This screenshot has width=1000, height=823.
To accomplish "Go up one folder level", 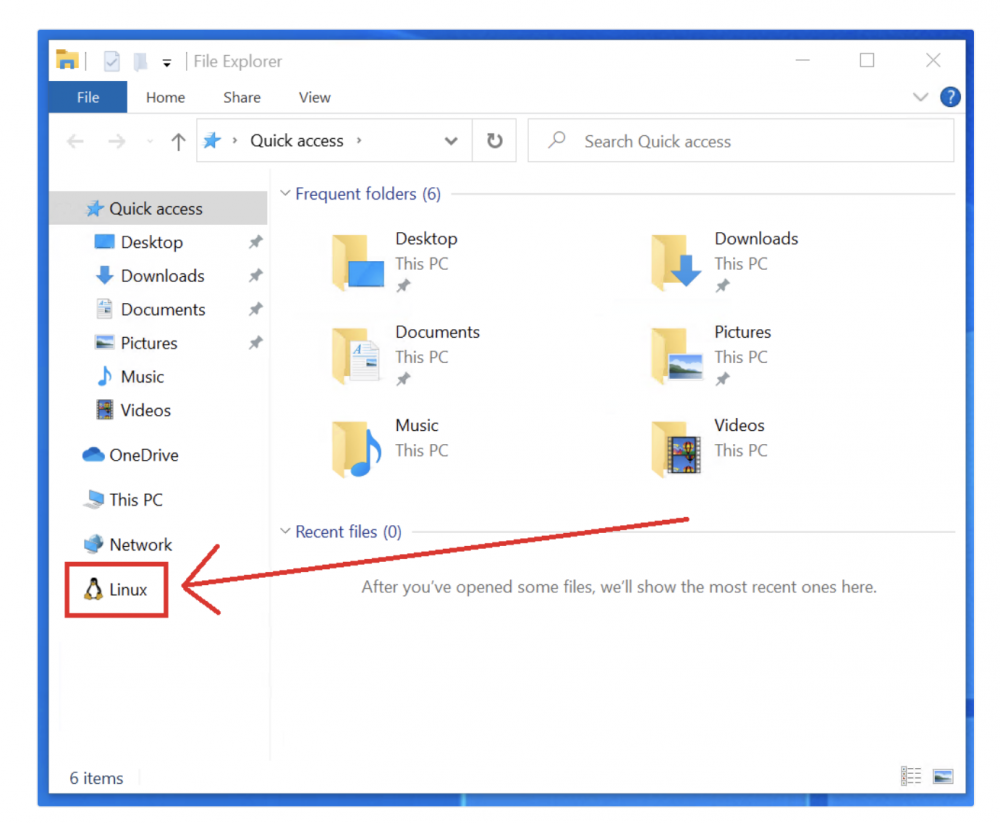I will point(178,142).
